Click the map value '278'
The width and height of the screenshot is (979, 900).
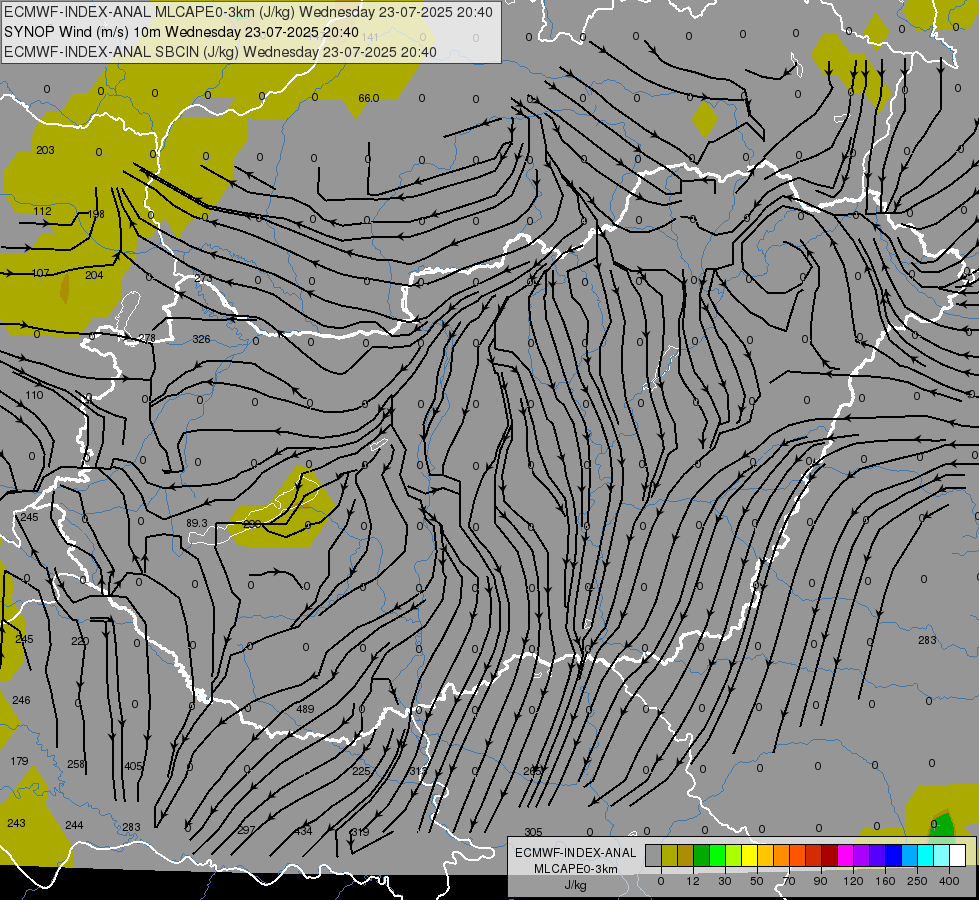[x=147, y=338]
